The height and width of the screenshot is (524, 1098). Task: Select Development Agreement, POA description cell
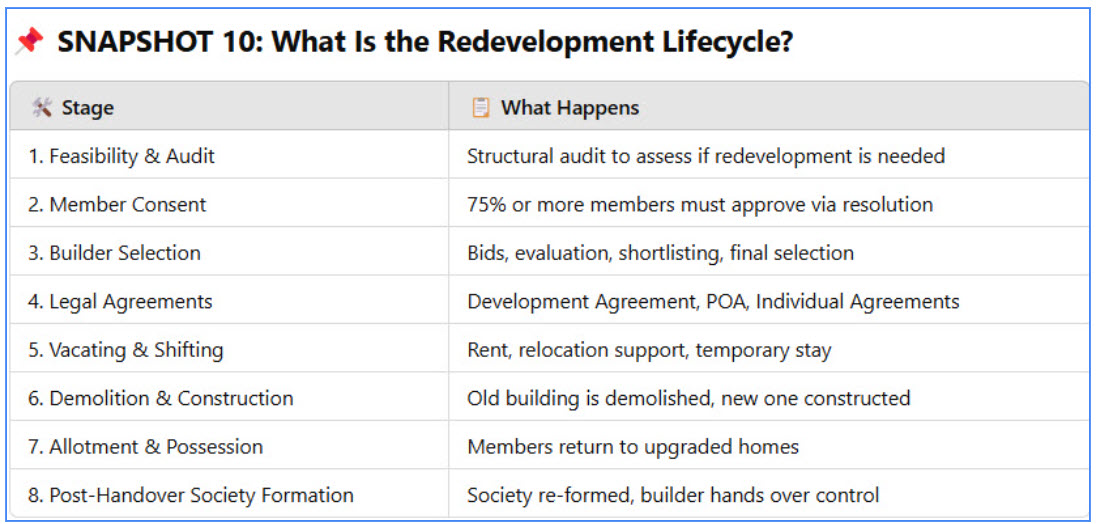(768, 301)
